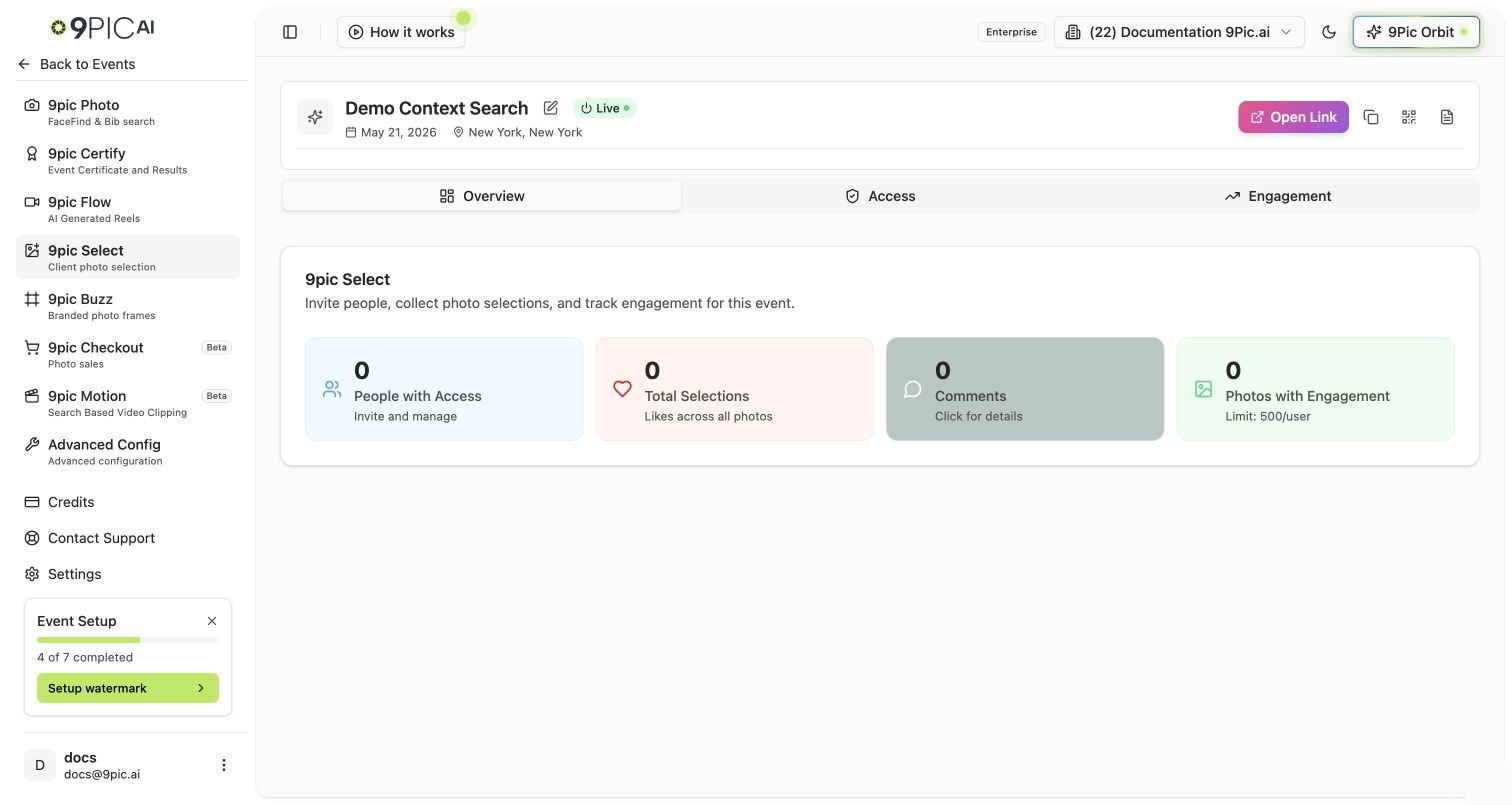Open 9pic Certify in sidebar
This screenshot has width=1512, height=805.
128,160
